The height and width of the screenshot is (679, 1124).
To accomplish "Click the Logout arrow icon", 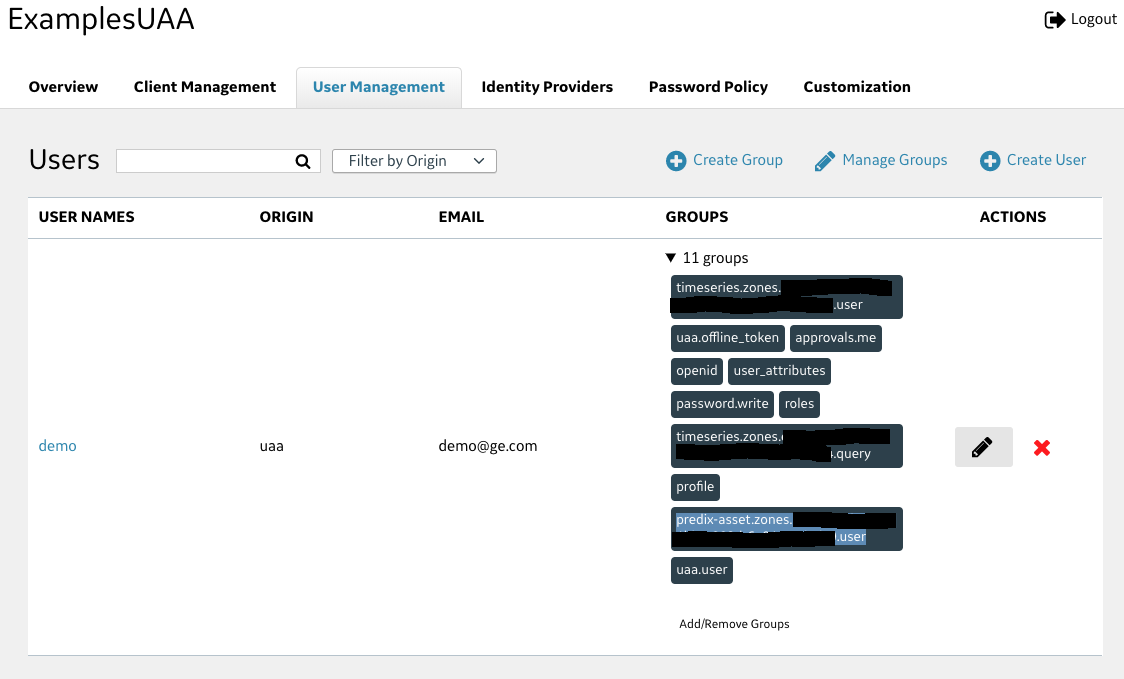I will 1055,20.
